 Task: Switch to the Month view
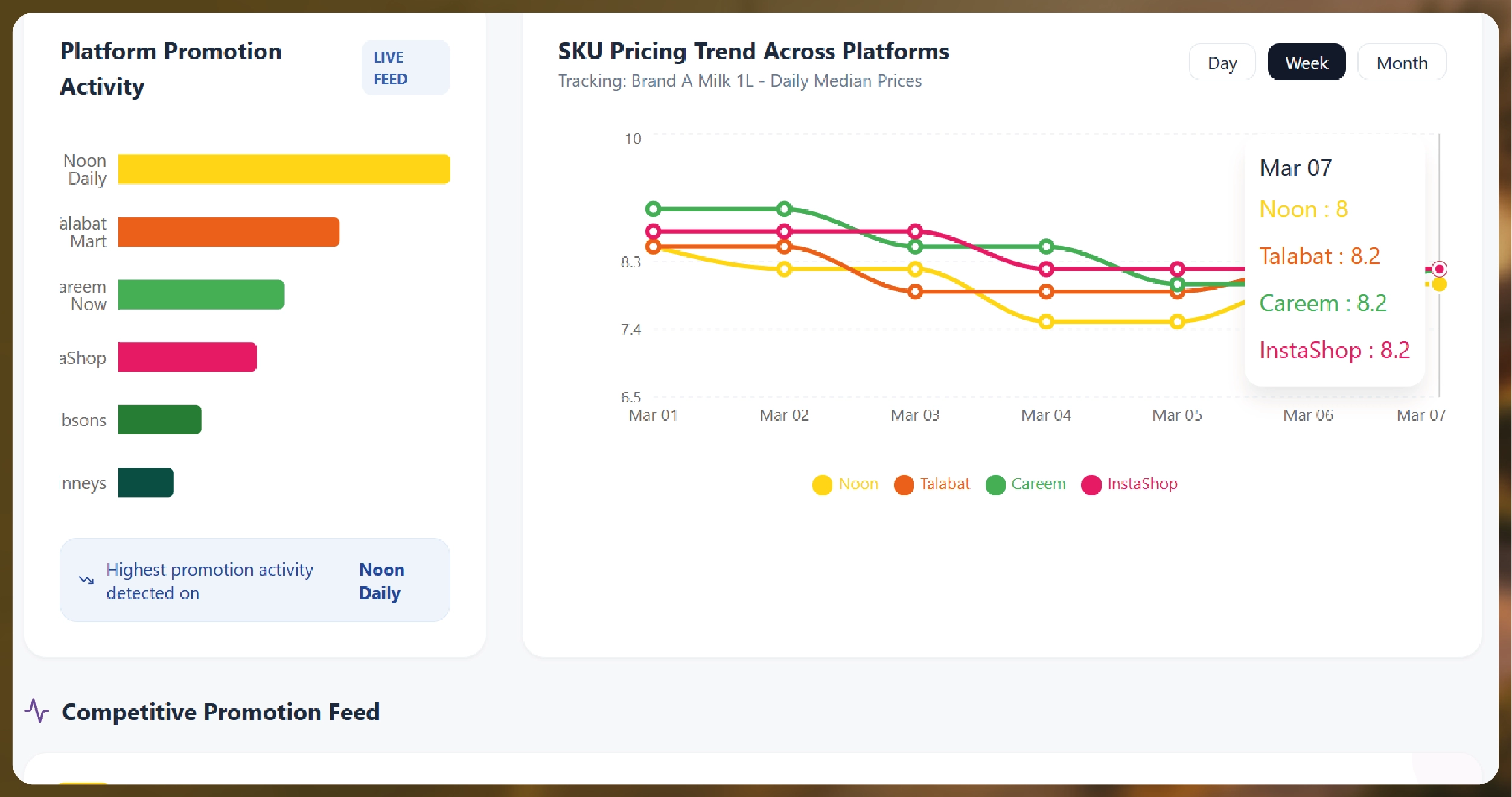click(x=1402, y=62)
